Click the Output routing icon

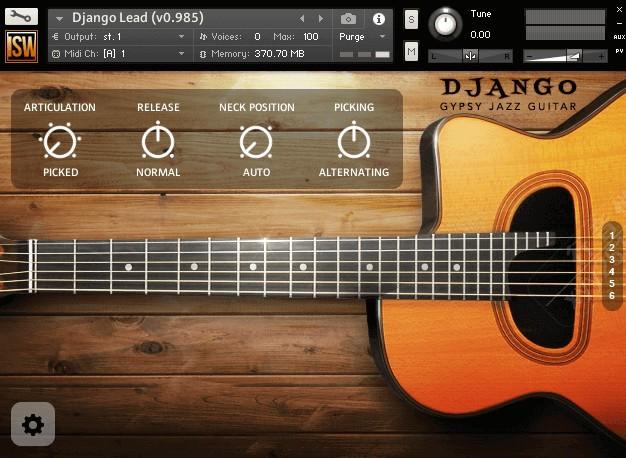[55, 37]
